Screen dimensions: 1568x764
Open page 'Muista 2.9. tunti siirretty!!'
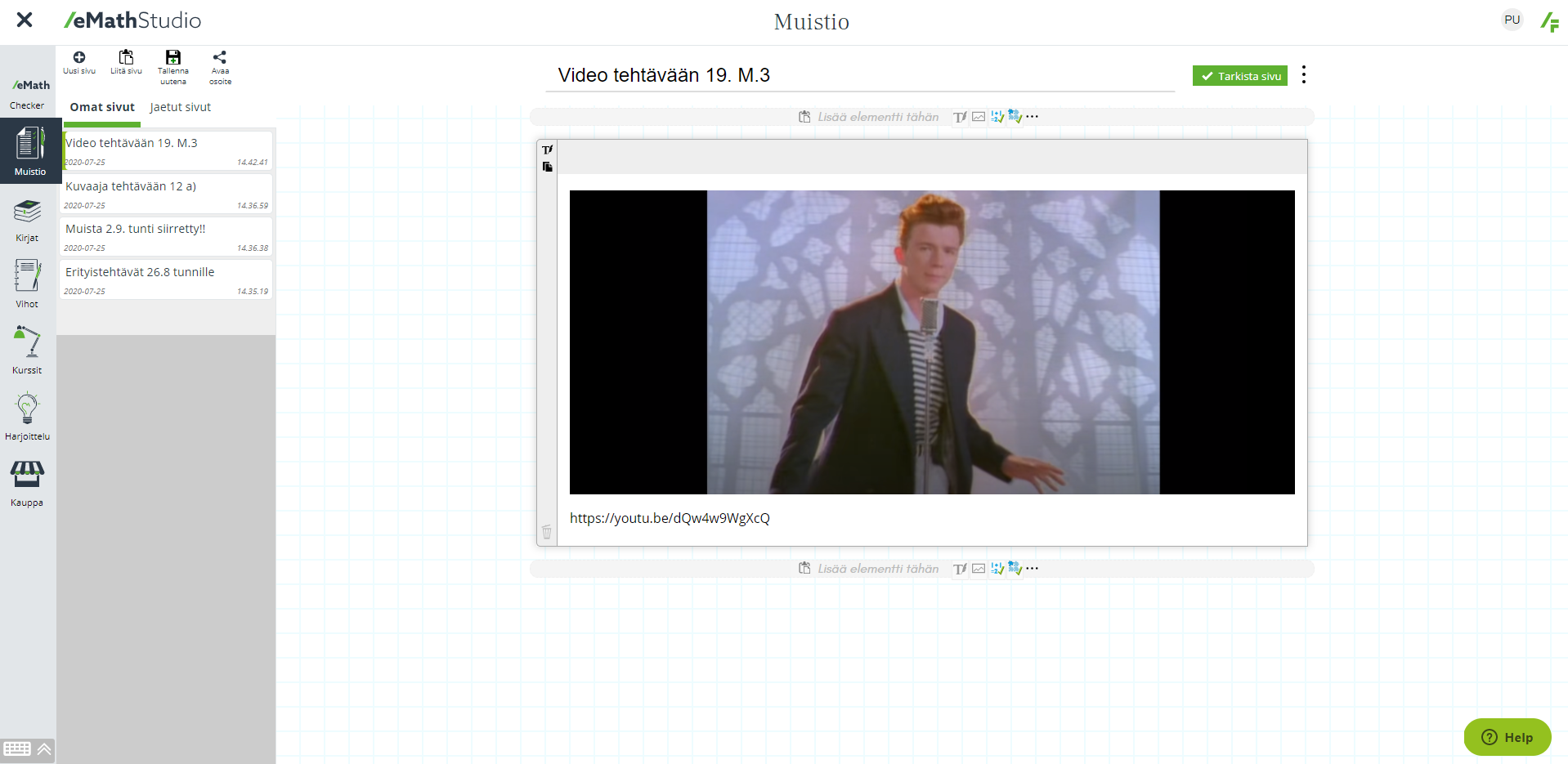pos(167,237)
